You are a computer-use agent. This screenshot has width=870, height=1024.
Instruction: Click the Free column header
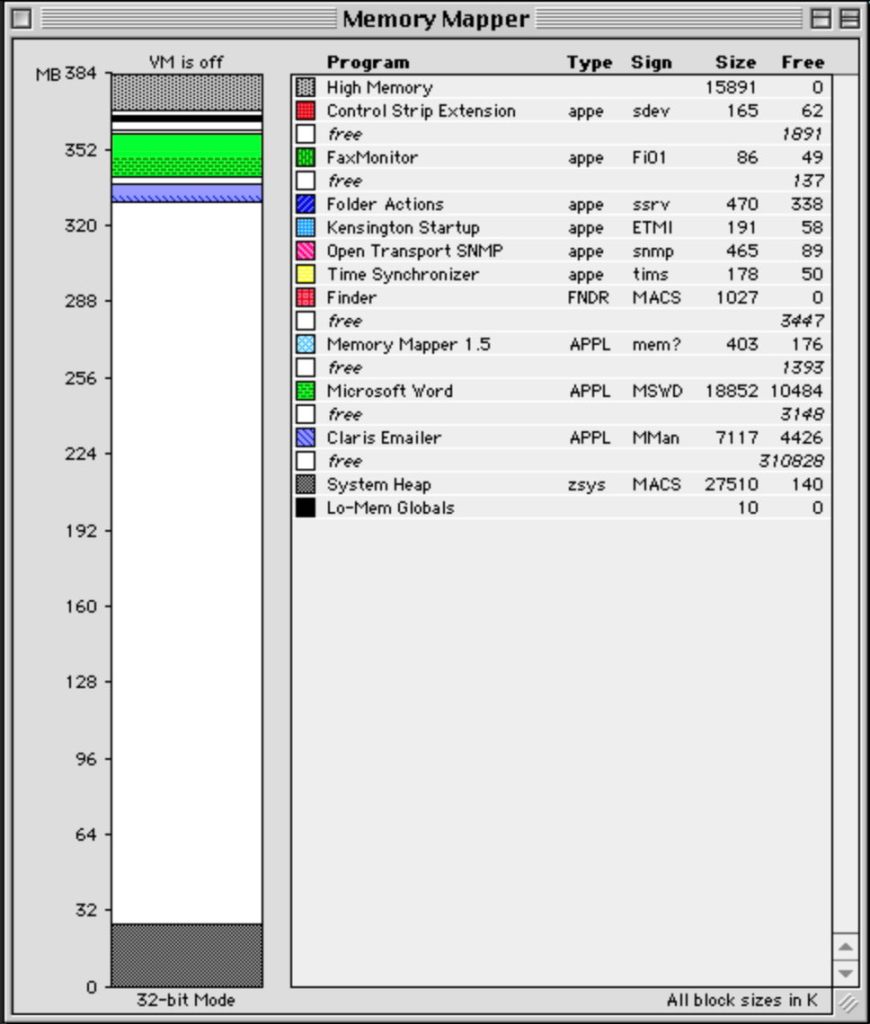click(803, 62)
